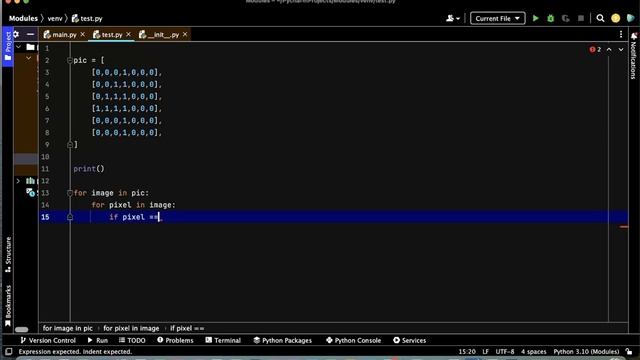Start the debugger with the bug icon
640x360 pixels.
(x=551, y=18)
